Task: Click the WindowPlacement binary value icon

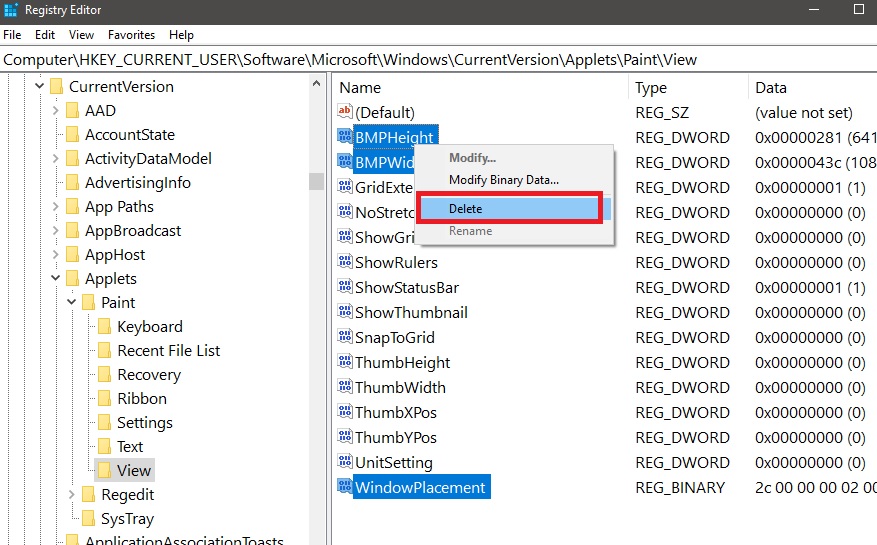Action: tap(345, 486)
